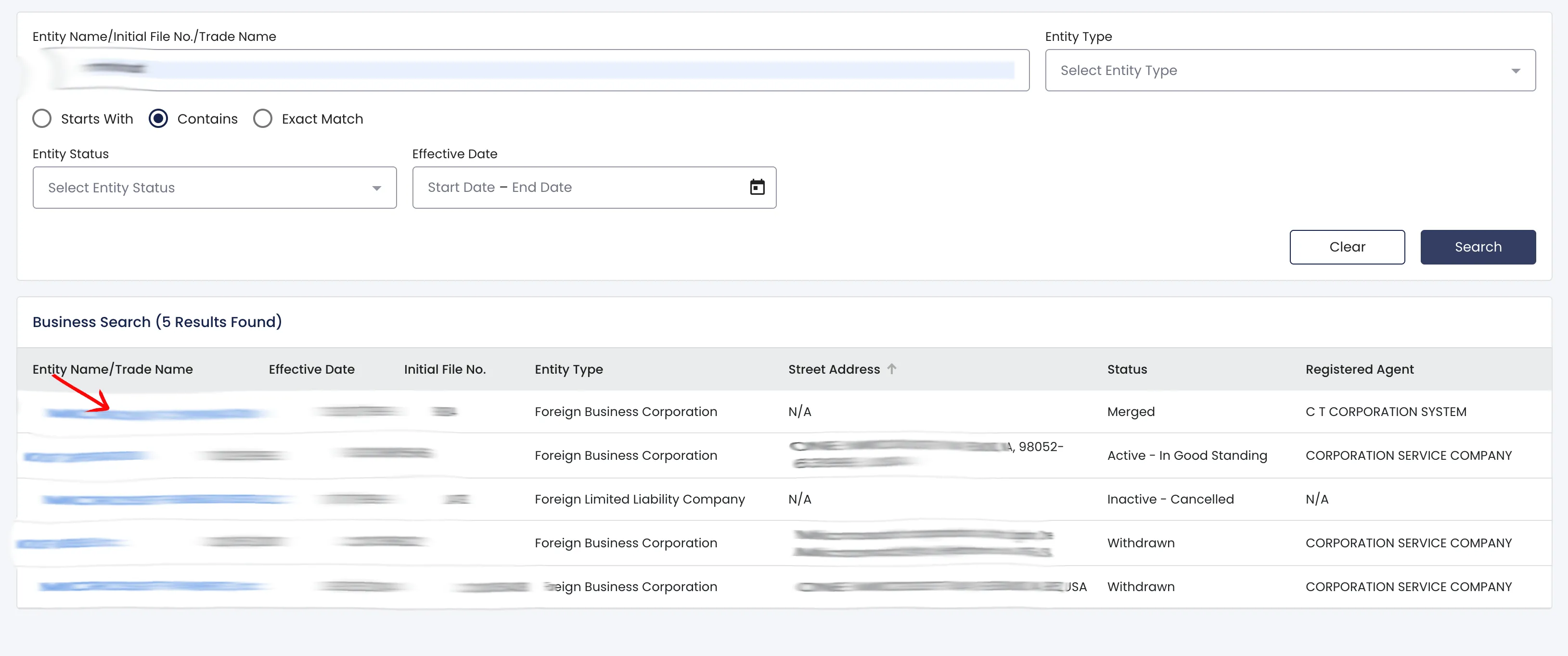Open the Select Entity Status dropdown
The image size is (1568, 656).
[x=214, y=188]
